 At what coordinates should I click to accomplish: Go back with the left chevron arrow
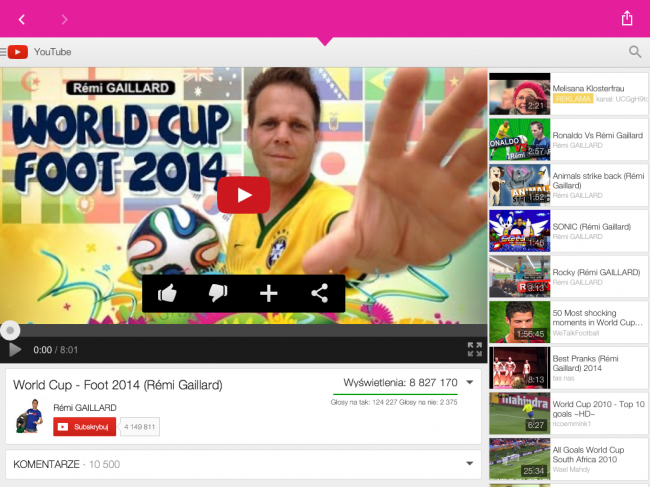click(x=22, y=19)
